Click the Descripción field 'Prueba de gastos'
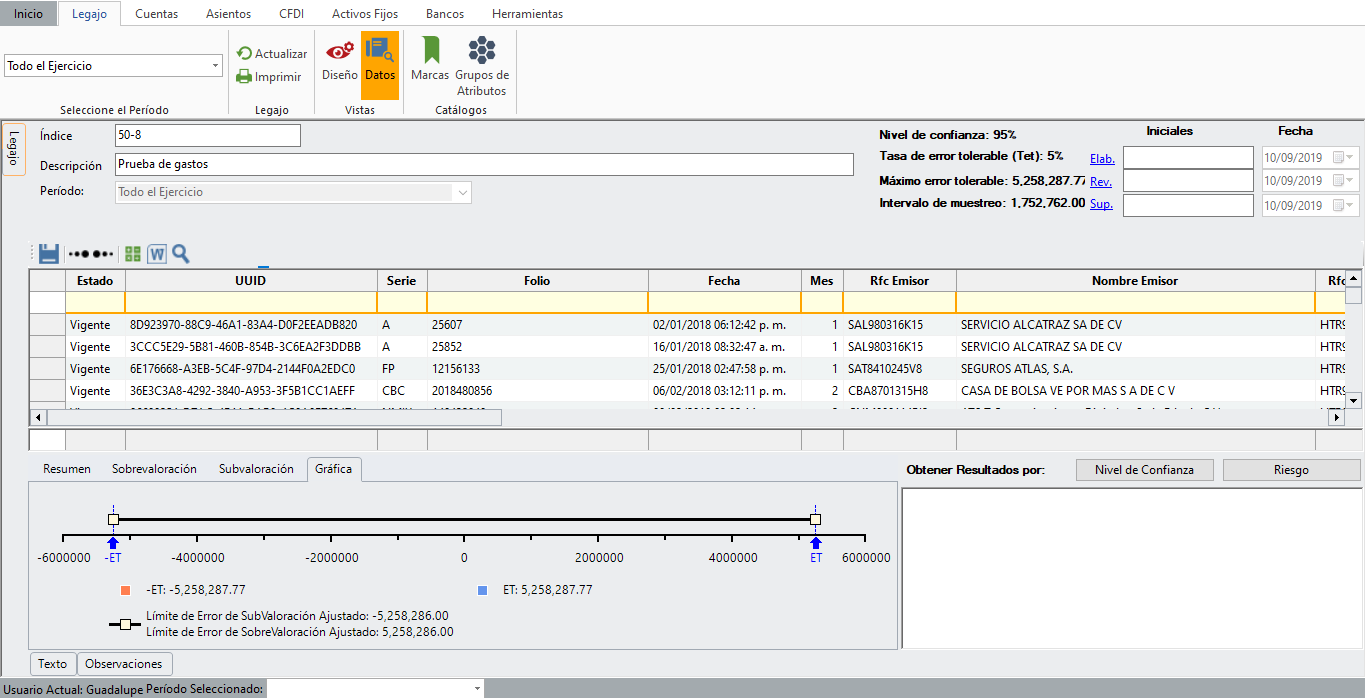 click(483, 165)
